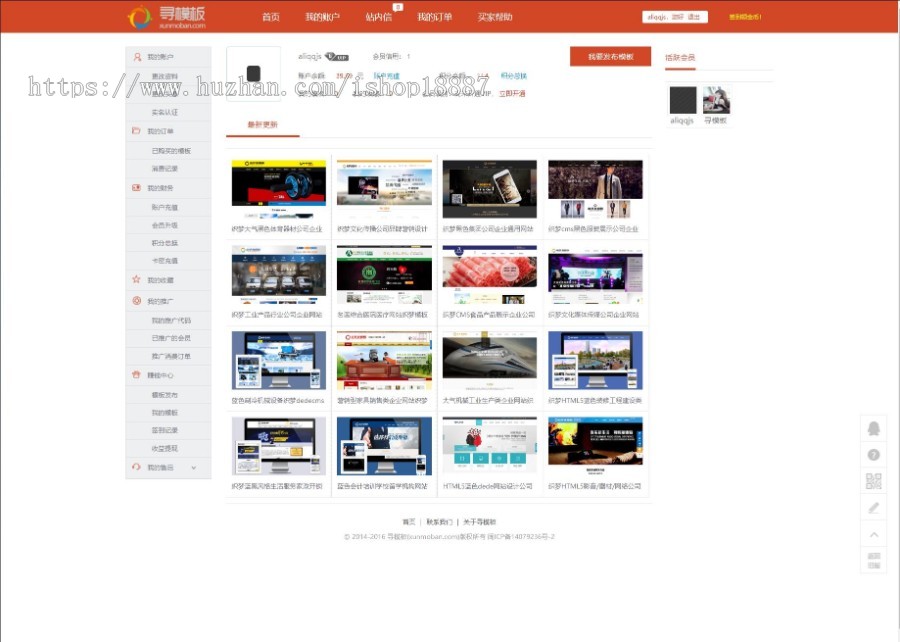Click the star icon beside 我的收藏
The height and width of the screenshot is (642, 900).
(x=136, y=279)
